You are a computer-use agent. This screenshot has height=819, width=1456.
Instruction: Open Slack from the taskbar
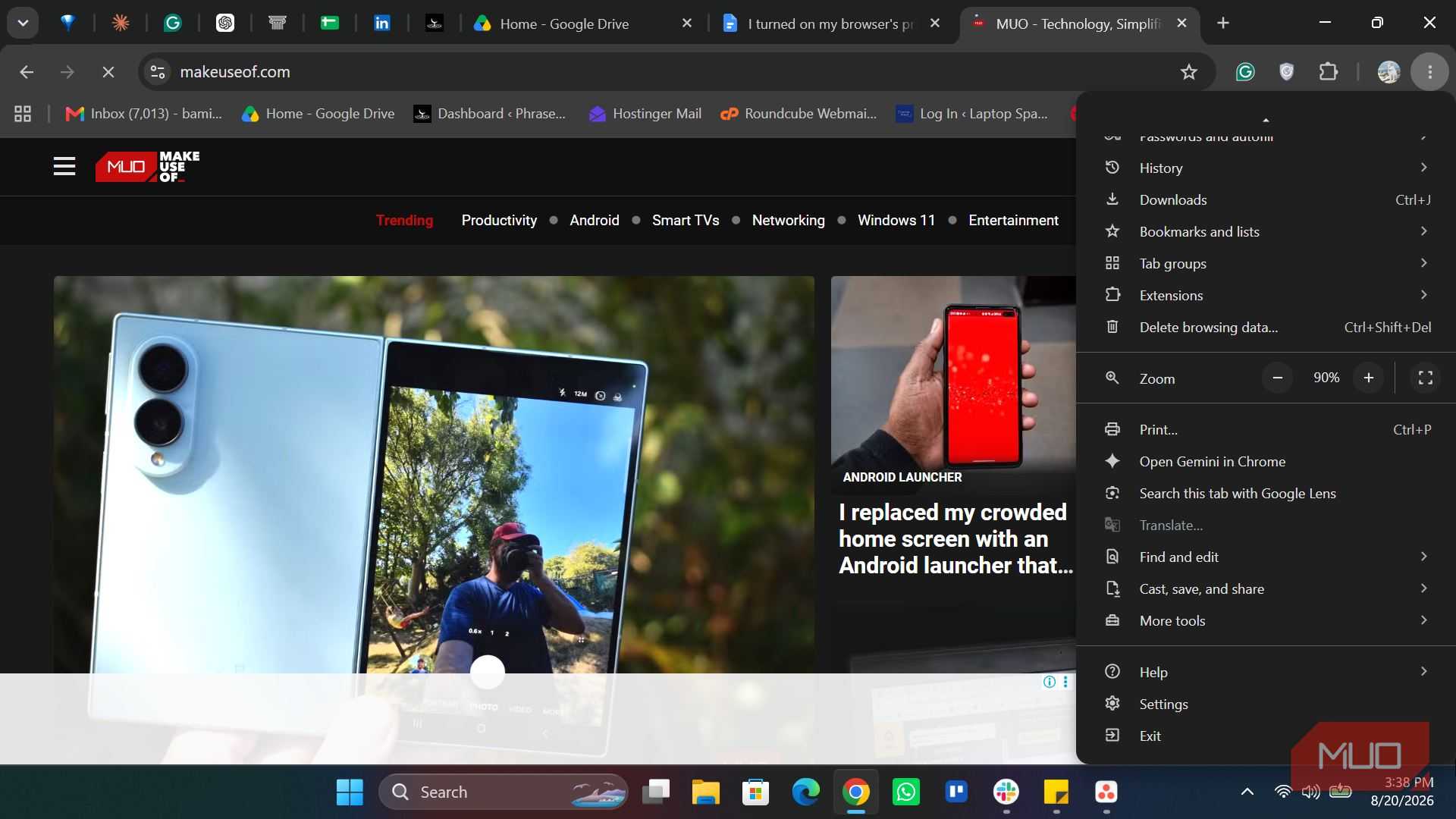1006,792
